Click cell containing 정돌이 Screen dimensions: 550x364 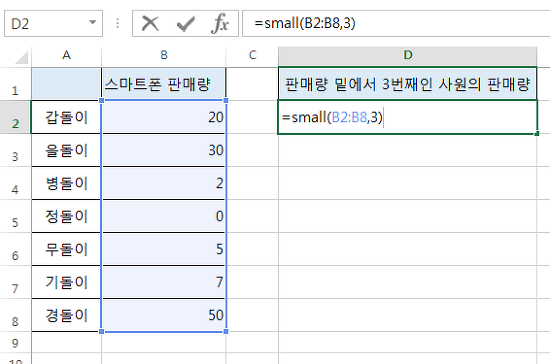pyautogui.click(x=66, y=216)
